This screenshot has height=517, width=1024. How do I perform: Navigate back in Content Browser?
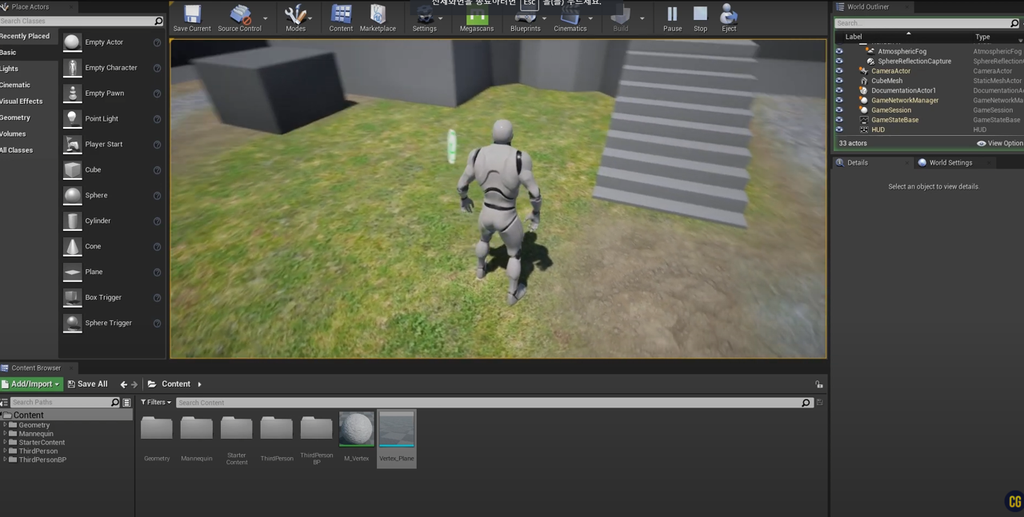tap(123, 384)
